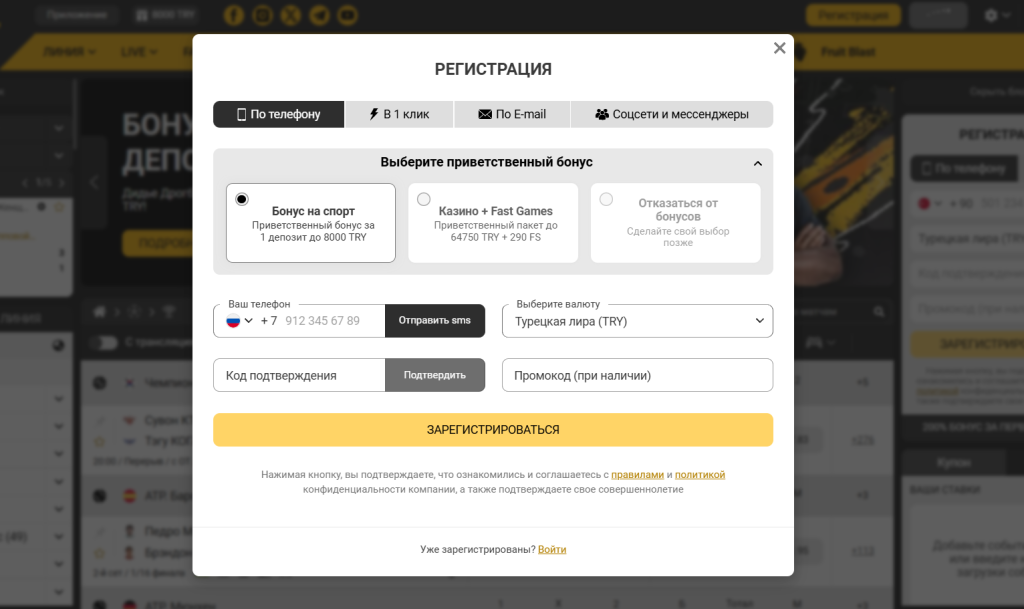This screenshot has height=609, width=1024.
Task: Select Отказаться от бонусов radio option
Action: click(606, 199)
